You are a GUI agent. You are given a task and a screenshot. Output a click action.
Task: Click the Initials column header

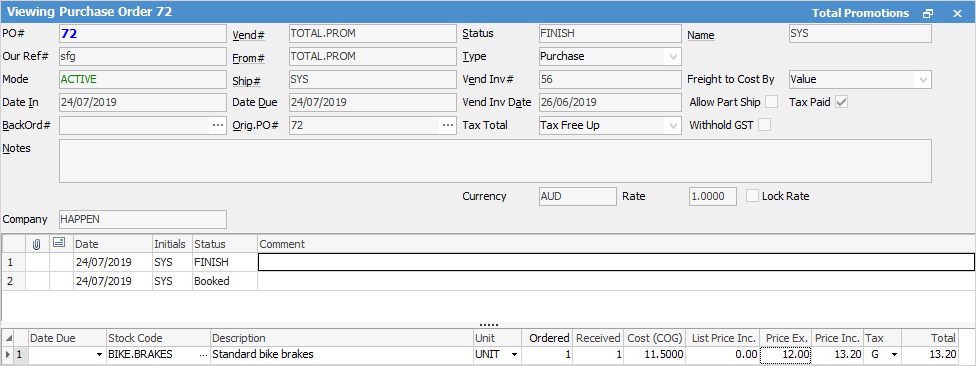172,244
